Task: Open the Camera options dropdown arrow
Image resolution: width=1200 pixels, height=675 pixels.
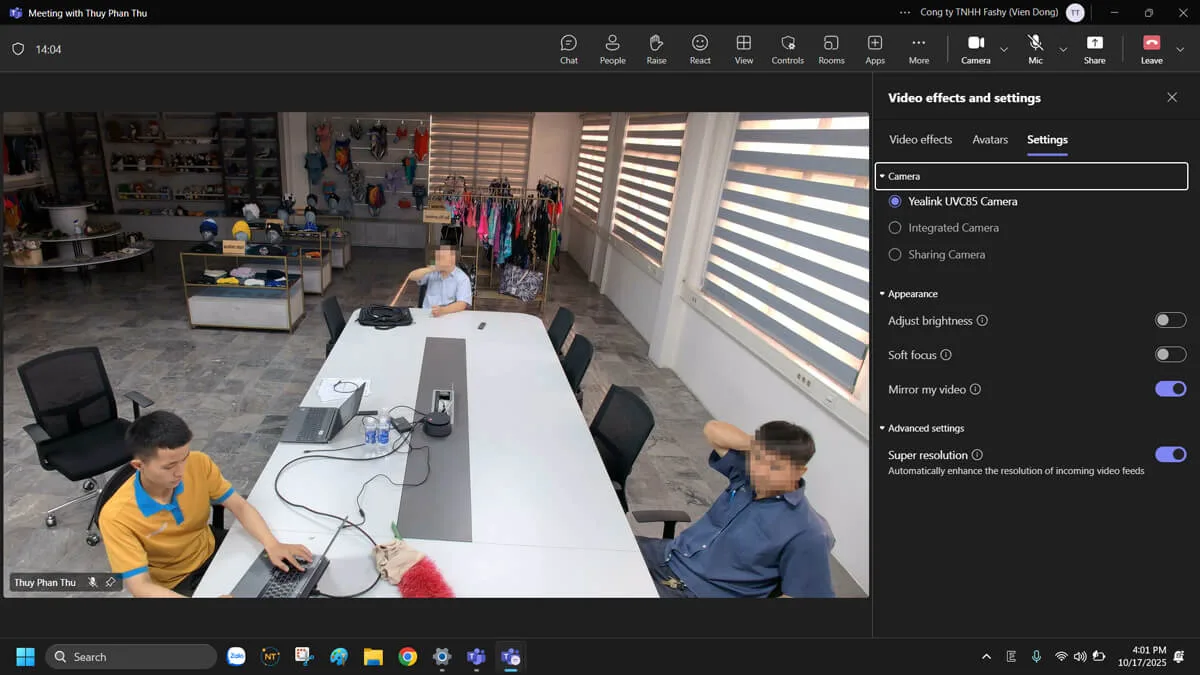Action: (1004, 49)
